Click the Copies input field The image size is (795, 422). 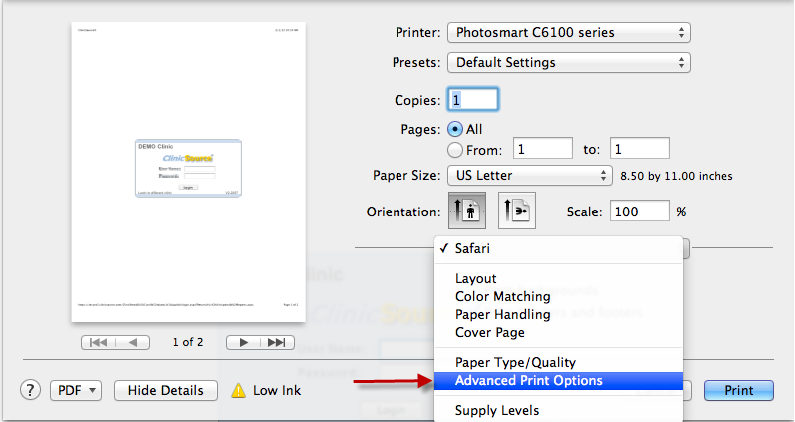(x=472, y=100)
